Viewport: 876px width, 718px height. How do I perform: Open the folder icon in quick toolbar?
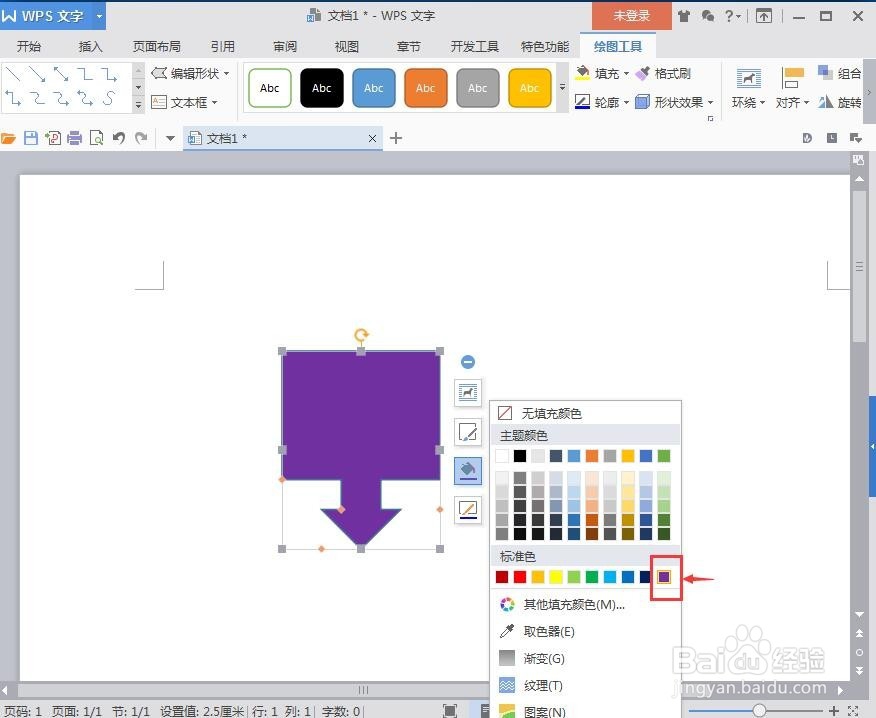point(8,138)
